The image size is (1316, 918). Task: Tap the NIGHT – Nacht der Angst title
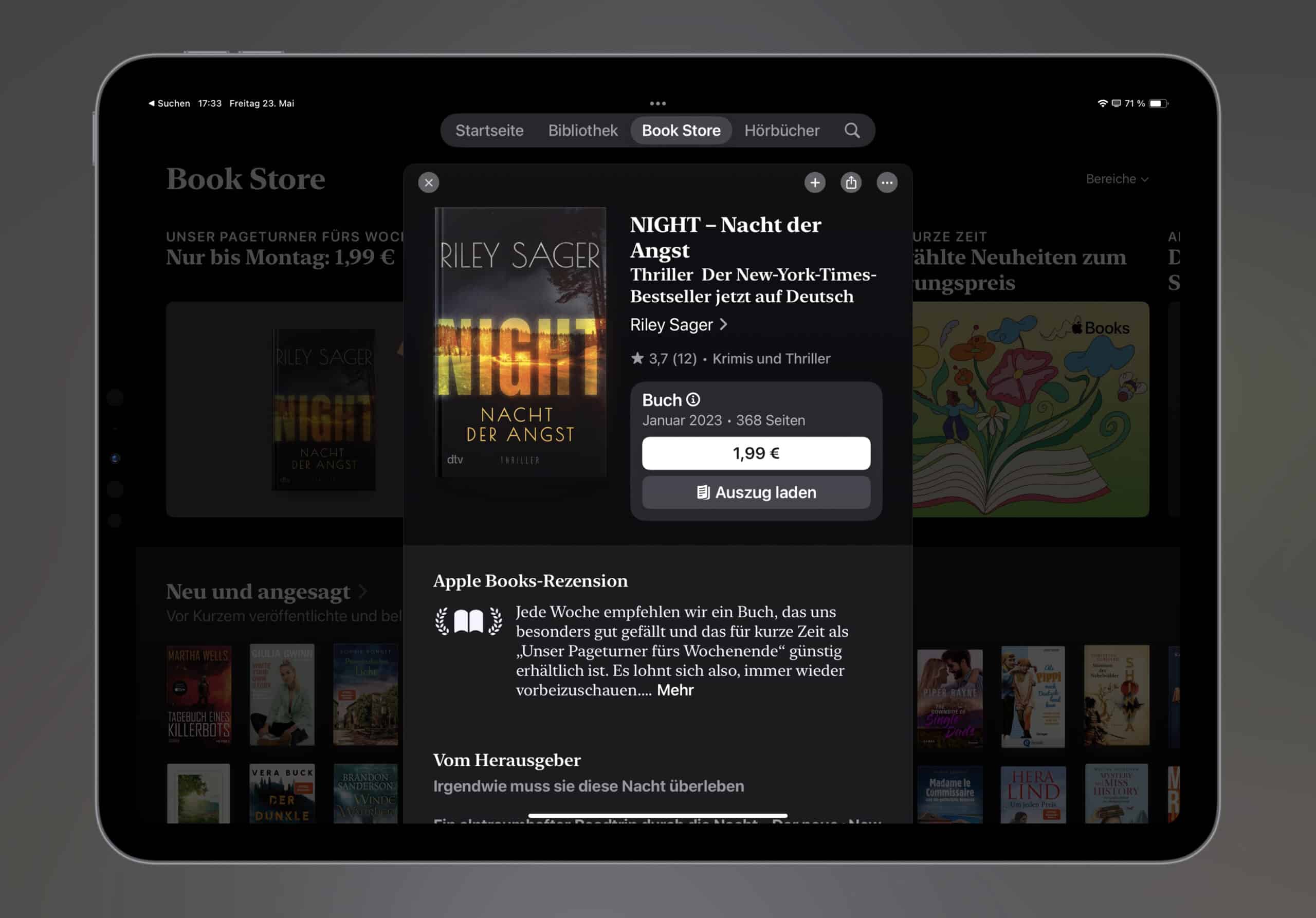coord(726,237)
